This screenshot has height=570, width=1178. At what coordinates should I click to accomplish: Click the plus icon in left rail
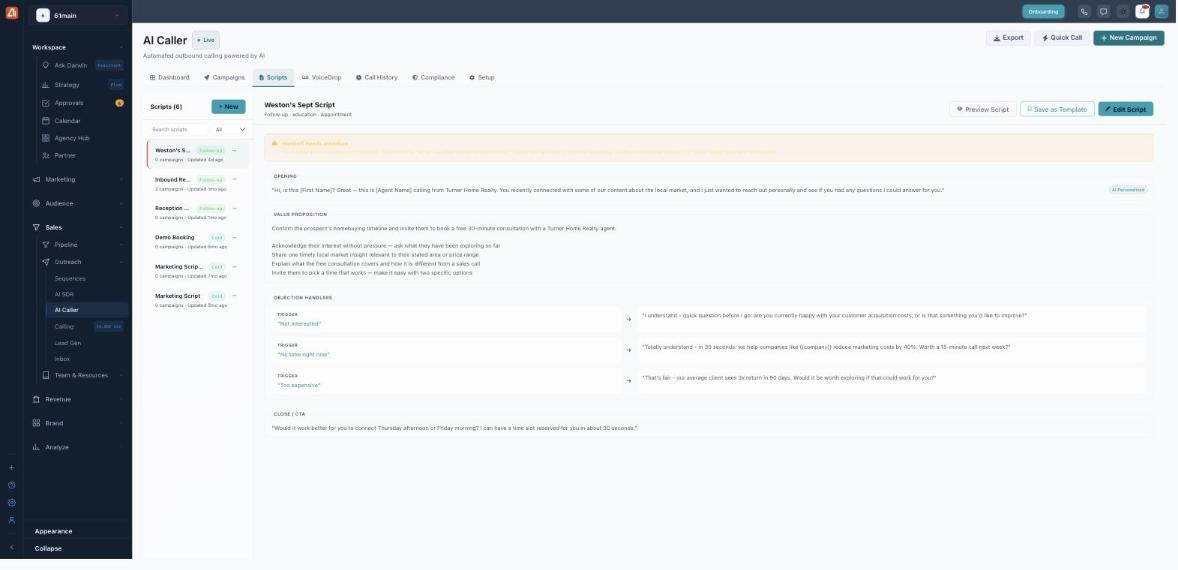[x=11, y=467]
